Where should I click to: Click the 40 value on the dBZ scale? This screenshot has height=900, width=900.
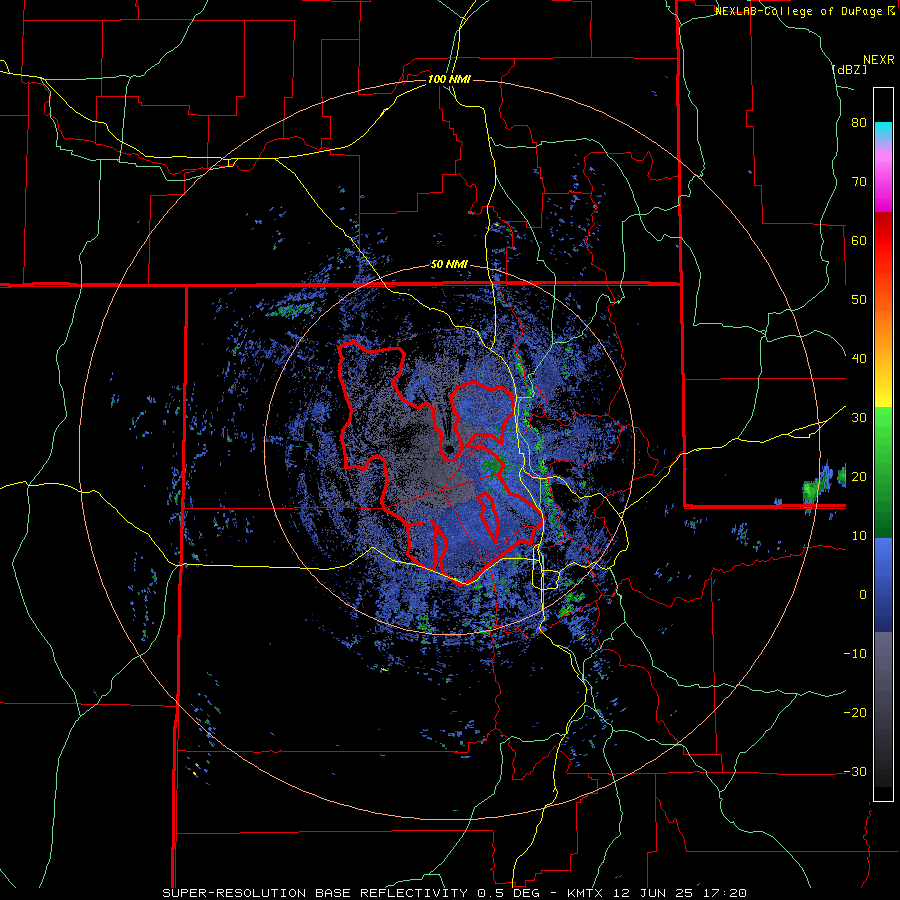pyautogui.click(x=859, y=359)
